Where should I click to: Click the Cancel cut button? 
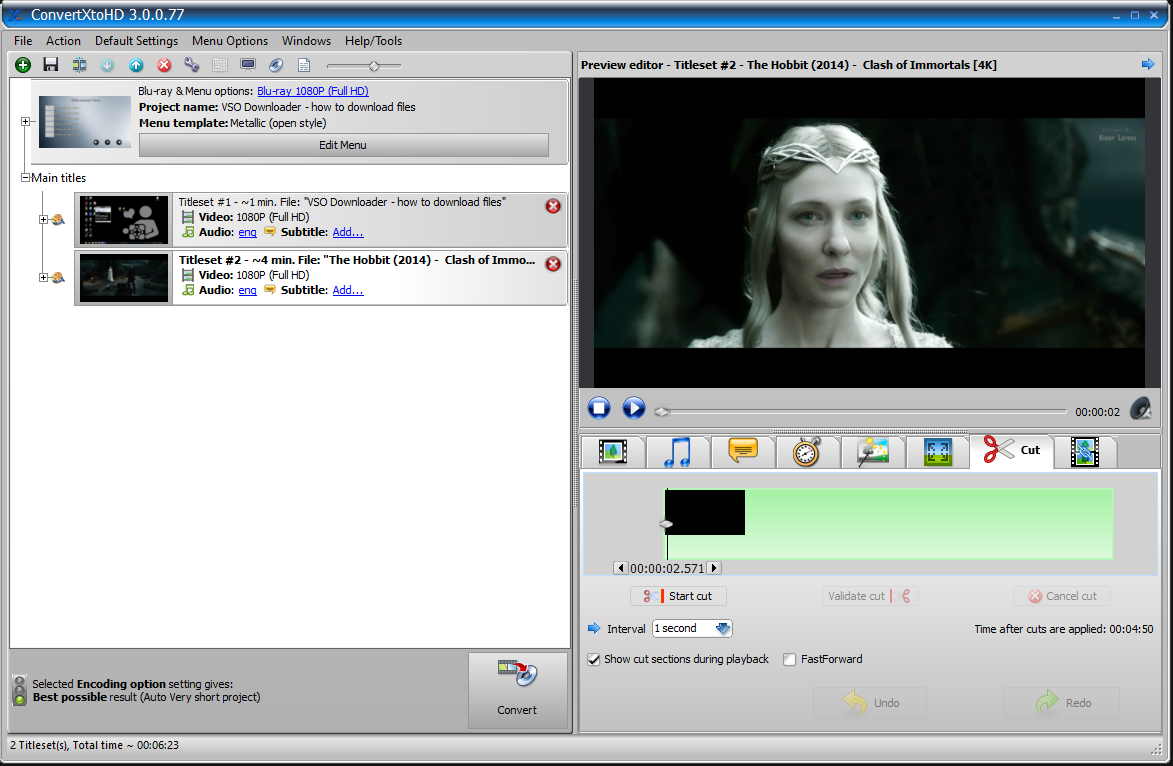tap(1062, 596)
